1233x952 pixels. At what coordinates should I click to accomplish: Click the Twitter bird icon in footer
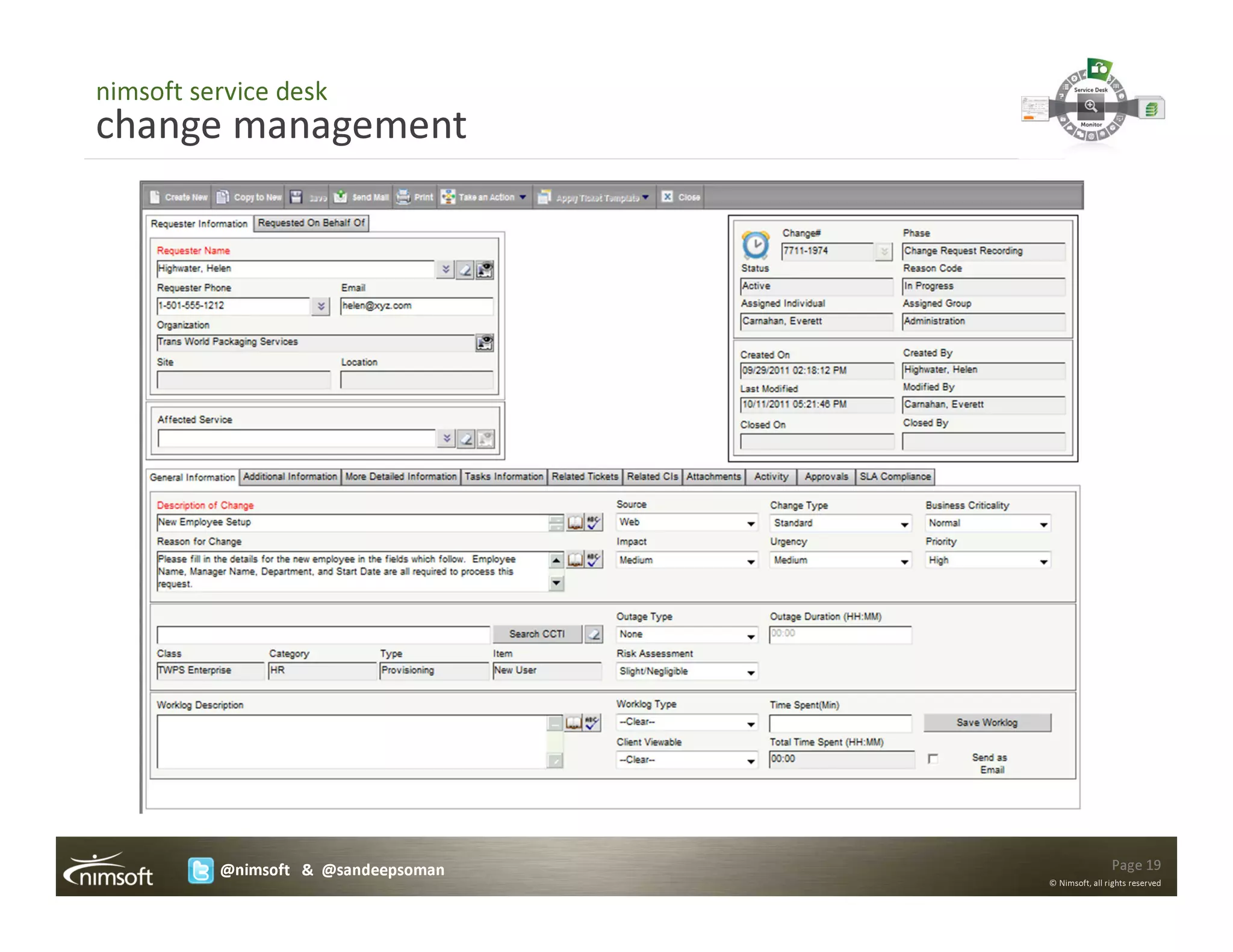[x=200, y=870]
